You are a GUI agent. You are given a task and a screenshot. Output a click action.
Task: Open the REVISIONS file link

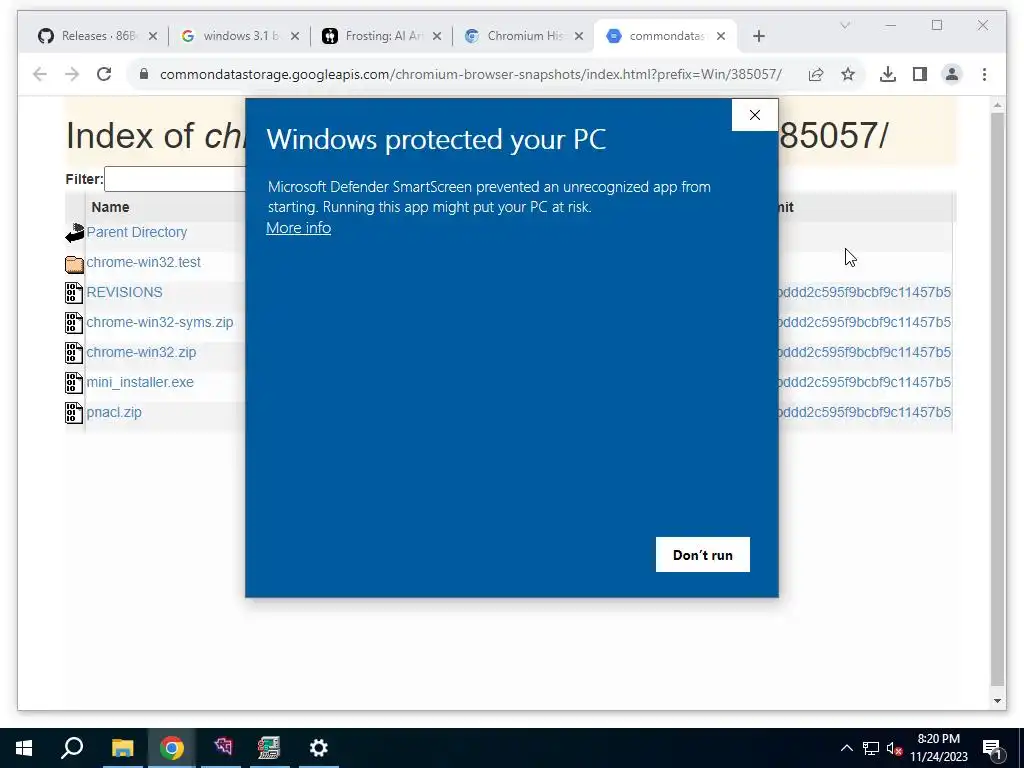point(124,293)
